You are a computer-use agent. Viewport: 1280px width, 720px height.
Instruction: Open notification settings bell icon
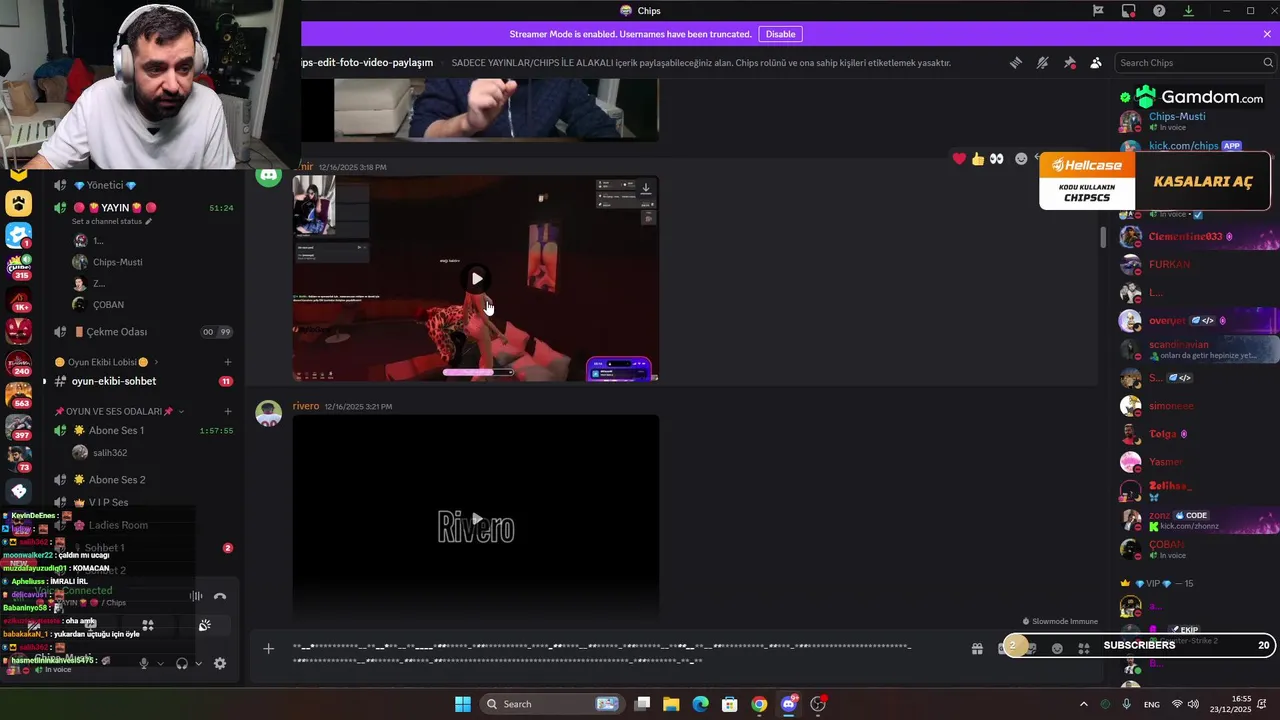(x=1042, y=63)
